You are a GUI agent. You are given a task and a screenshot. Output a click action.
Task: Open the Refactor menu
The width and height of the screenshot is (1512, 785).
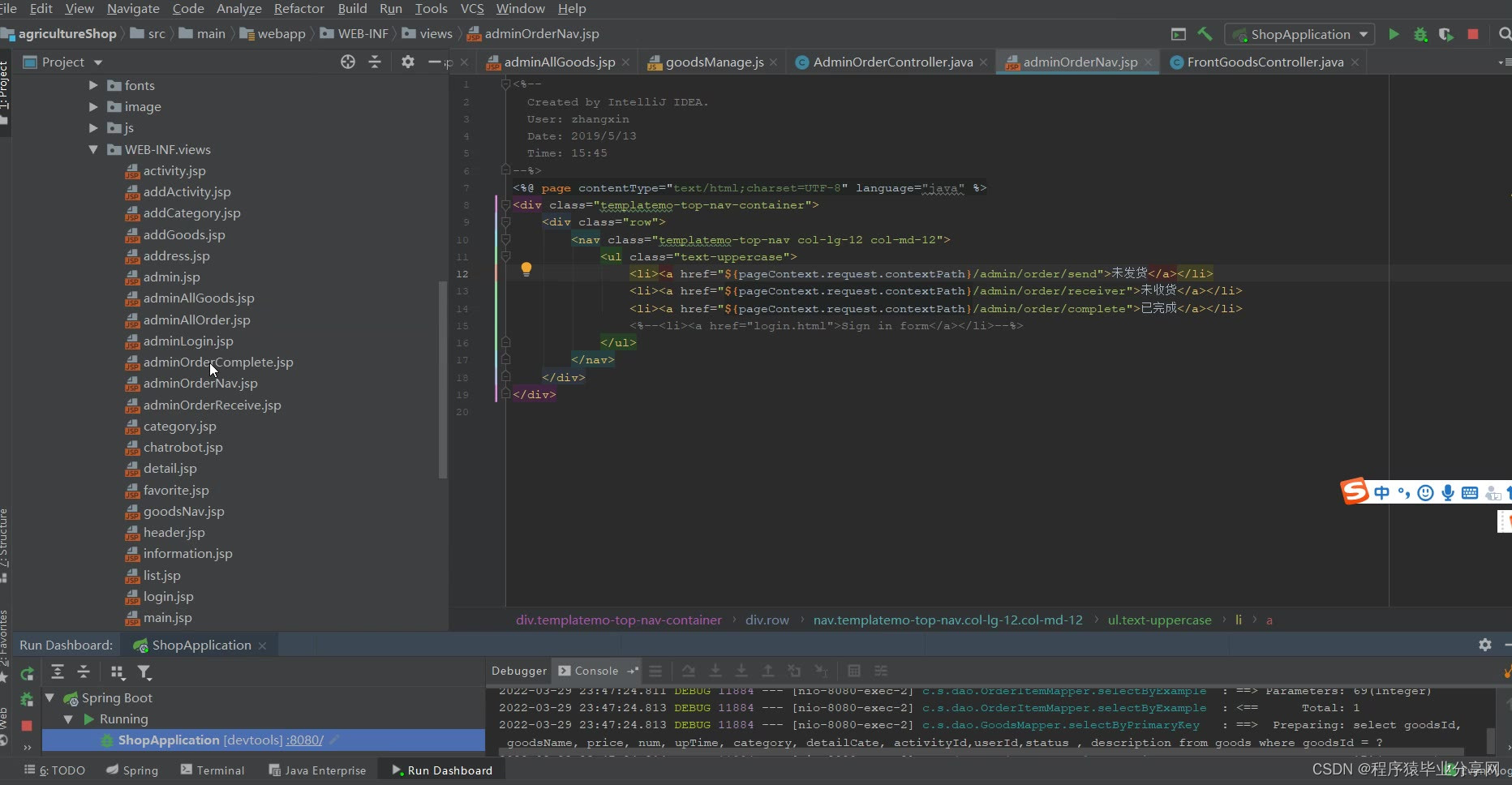(x=299, y=9)
